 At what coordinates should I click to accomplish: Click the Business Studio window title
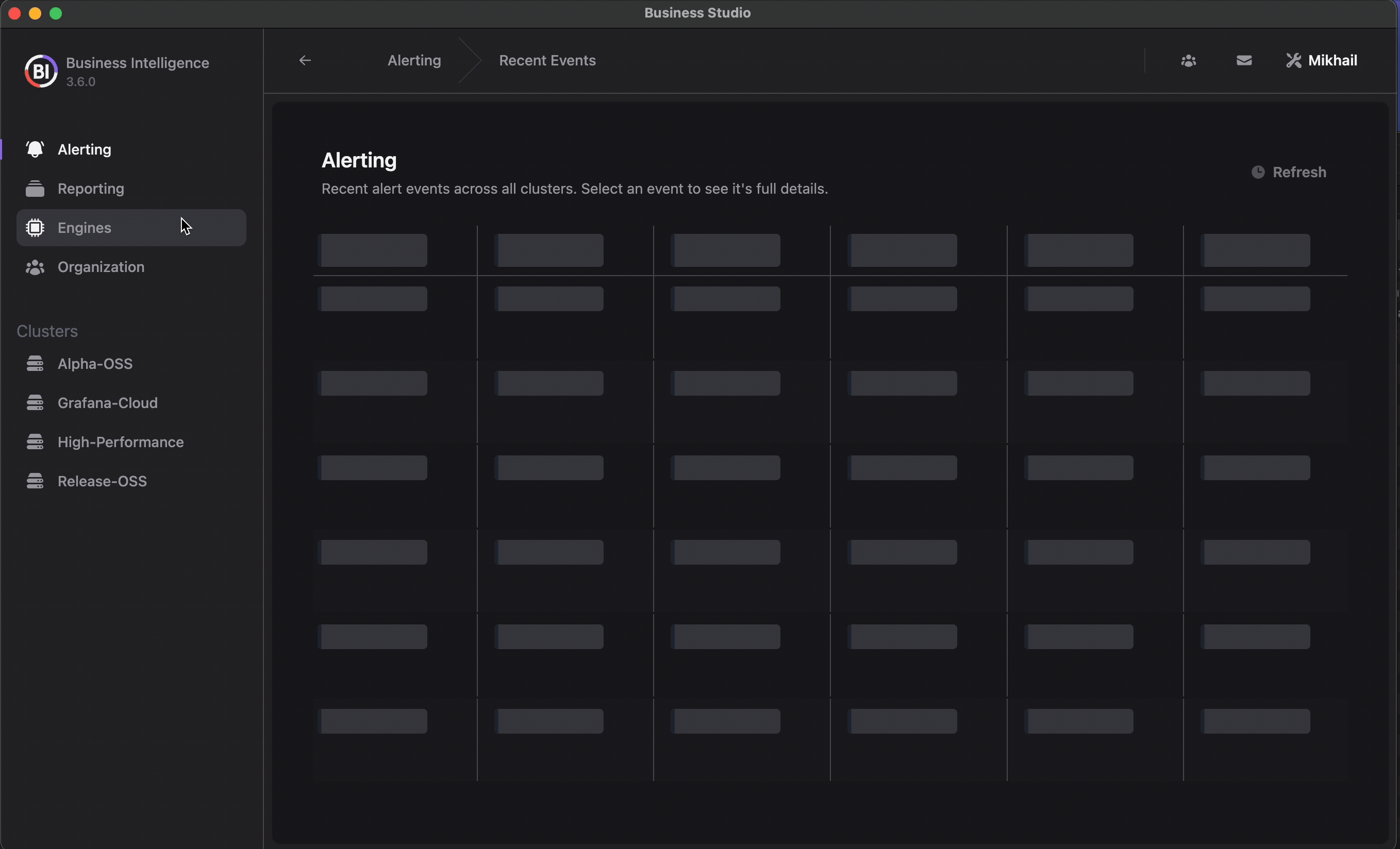(x=697, y=13)
